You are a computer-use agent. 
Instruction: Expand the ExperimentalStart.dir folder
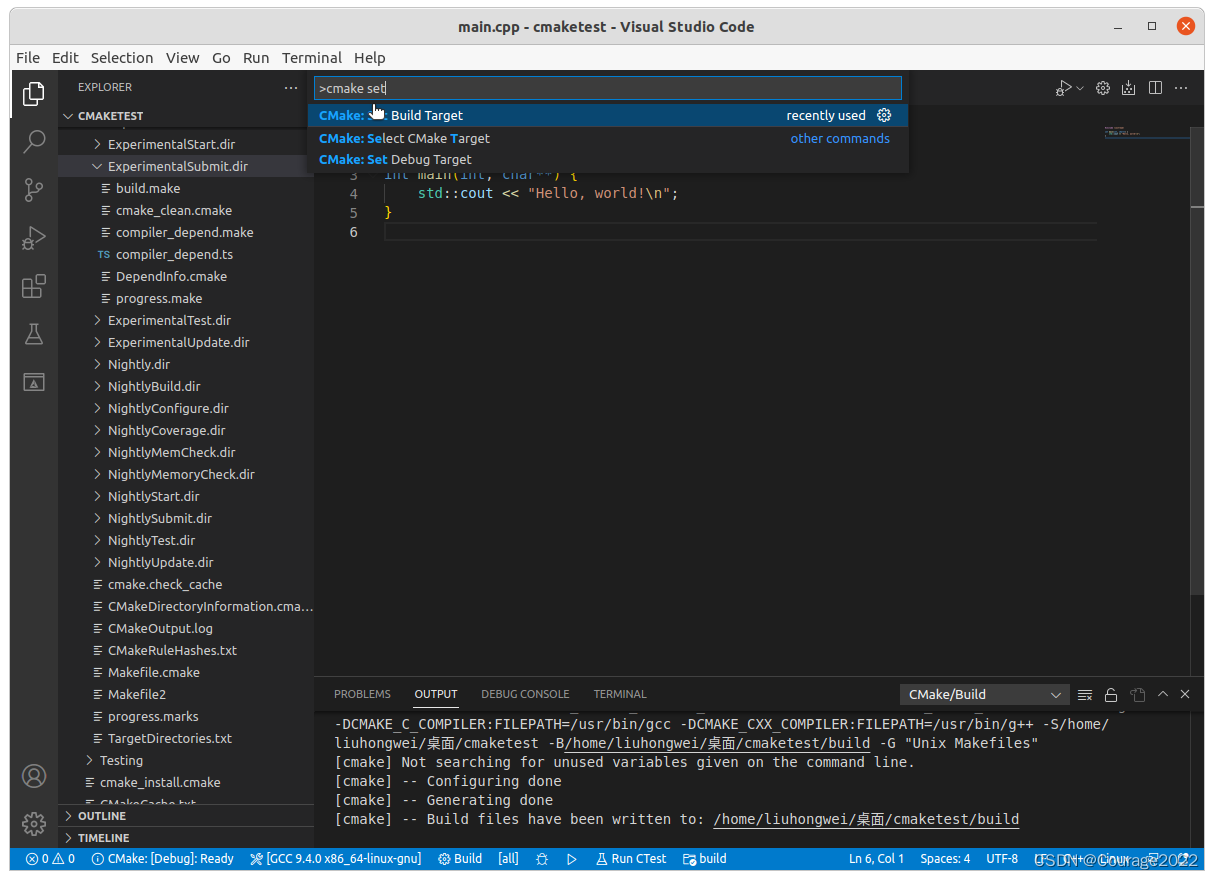(186, 144)
